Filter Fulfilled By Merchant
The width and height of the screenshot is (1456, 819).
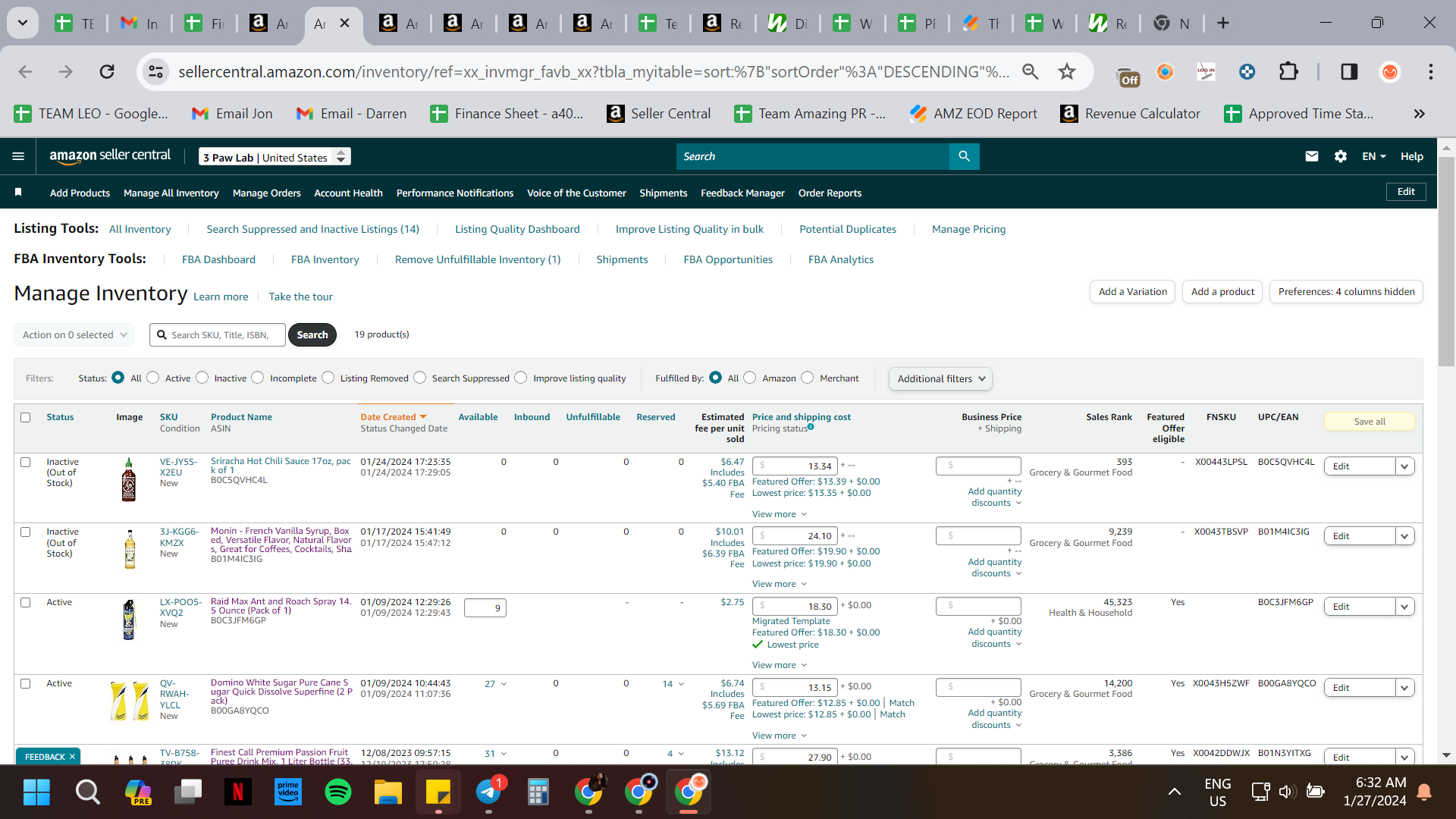click(x=808, y=378)
